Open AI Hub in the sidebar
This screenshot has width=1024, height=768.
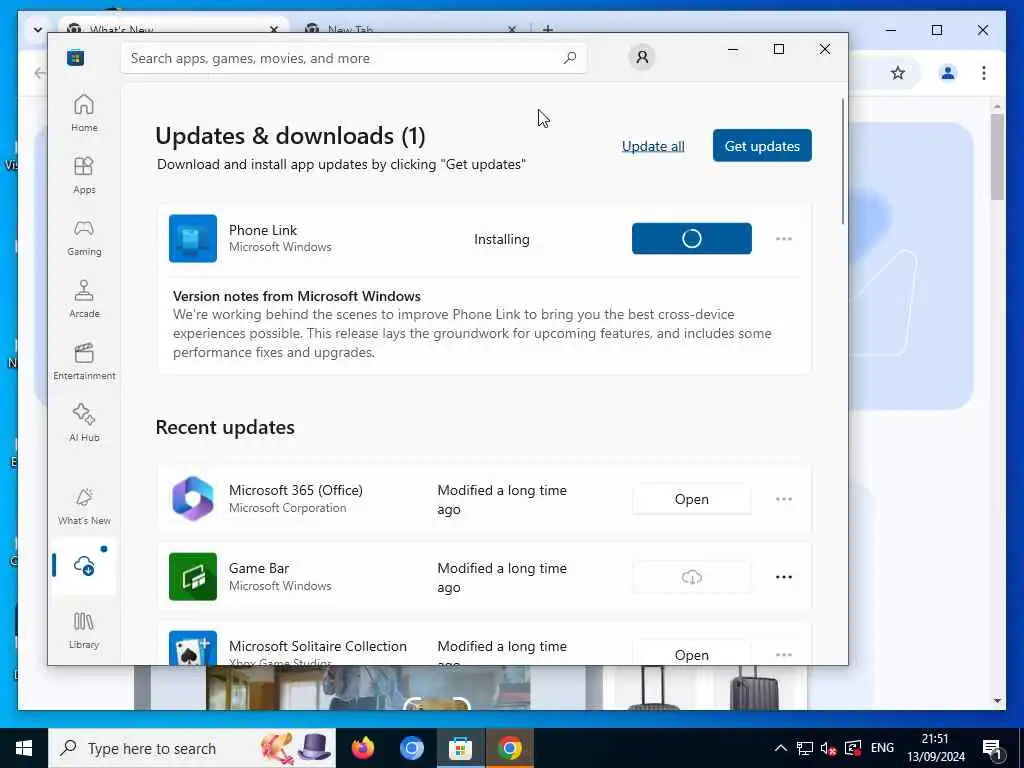coord(84,423)
